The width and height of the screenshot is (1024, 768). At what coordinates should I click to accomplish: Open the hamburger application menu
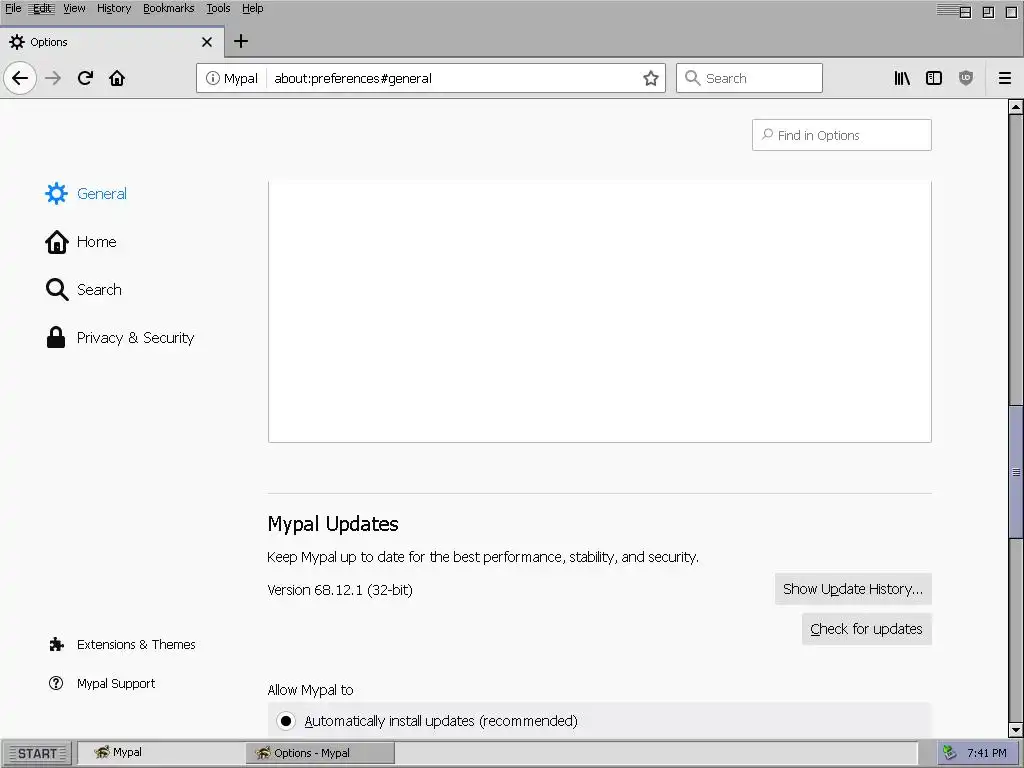(1005, 78)
